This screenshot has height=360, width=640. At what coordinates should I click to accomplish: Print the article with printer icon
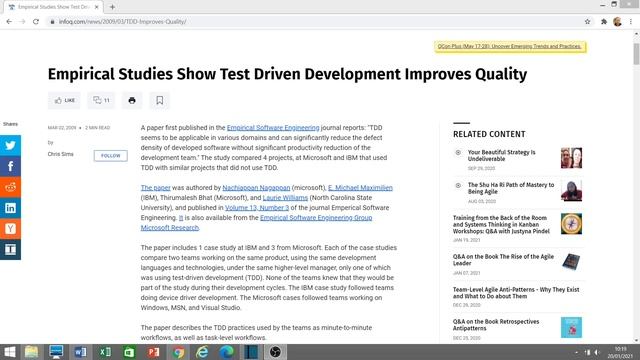[132, 100]
